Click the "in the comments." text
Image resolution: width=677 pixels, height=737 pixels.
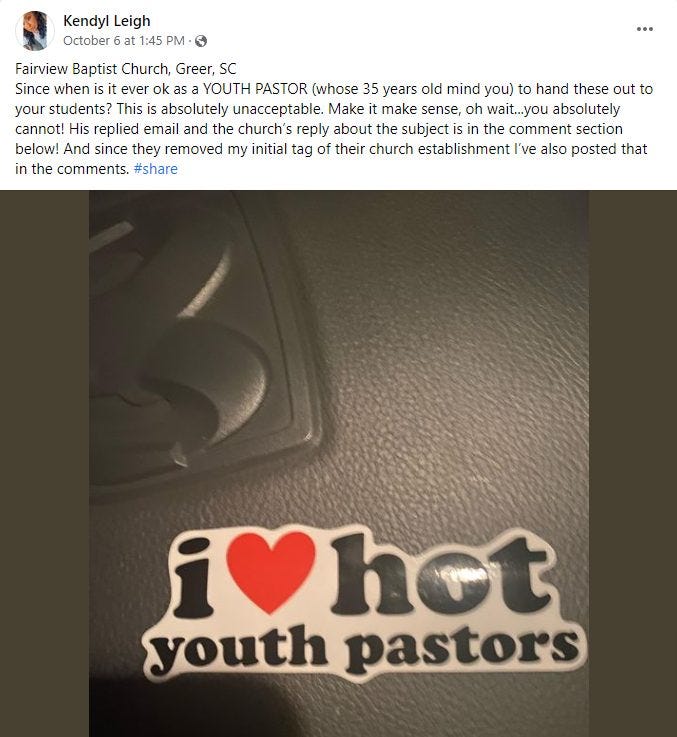72,169
